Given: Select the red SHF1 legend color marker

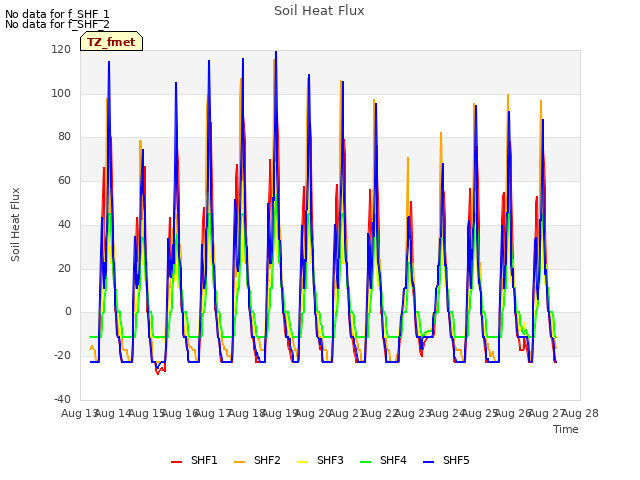Looking at the screenshot, I should 176,462.
